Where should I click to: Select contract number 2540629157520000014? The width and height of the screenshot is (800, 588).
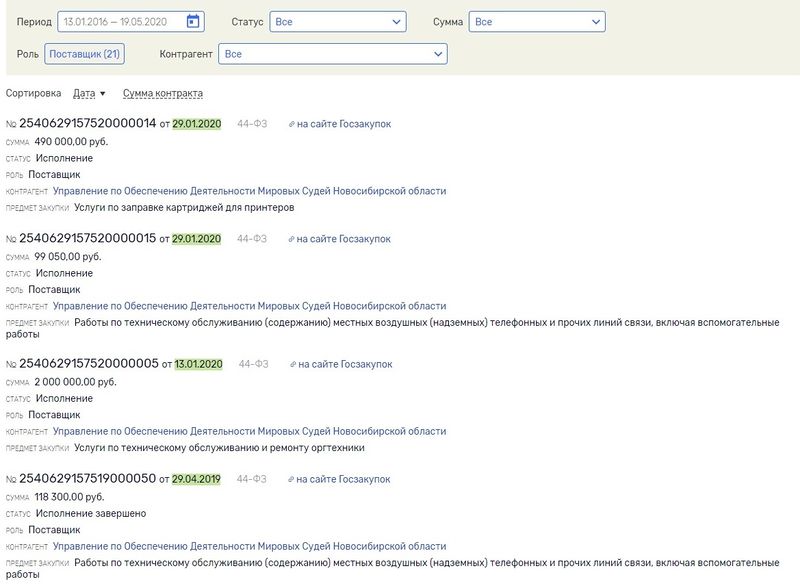[x=87, y=123]
